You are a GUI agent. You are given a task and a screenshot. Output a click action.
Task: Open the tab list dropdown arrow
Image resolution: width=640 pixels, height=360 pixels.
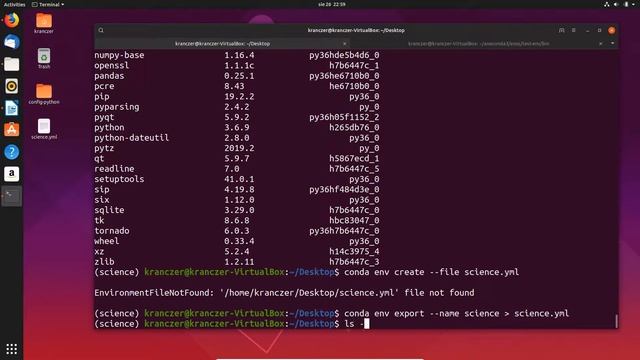(x=613, y=43)
